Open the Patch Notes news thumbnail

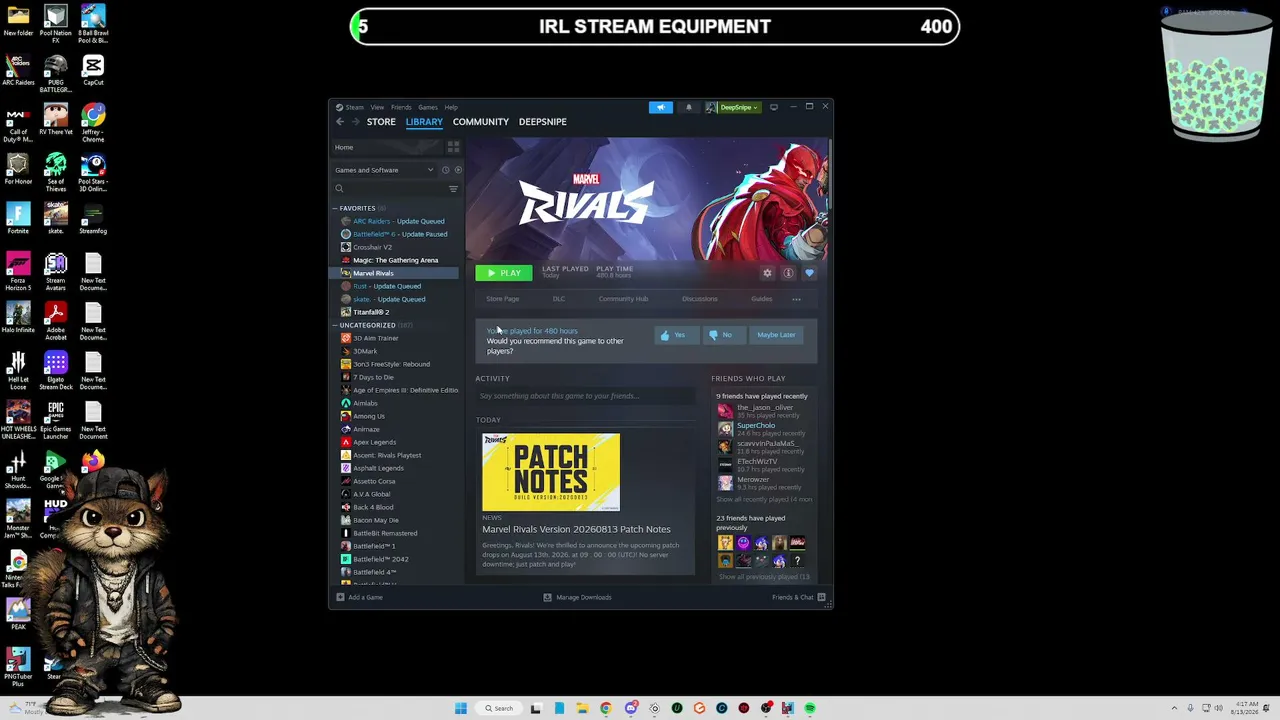(x=551, y=472)
